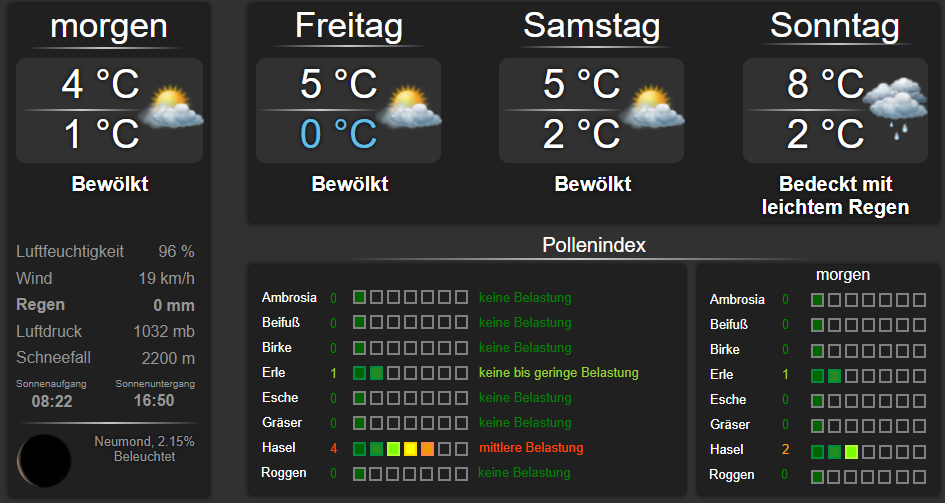945x503 pixels.
Task: Click the Pollenindex section title
Action: (594, 245)
